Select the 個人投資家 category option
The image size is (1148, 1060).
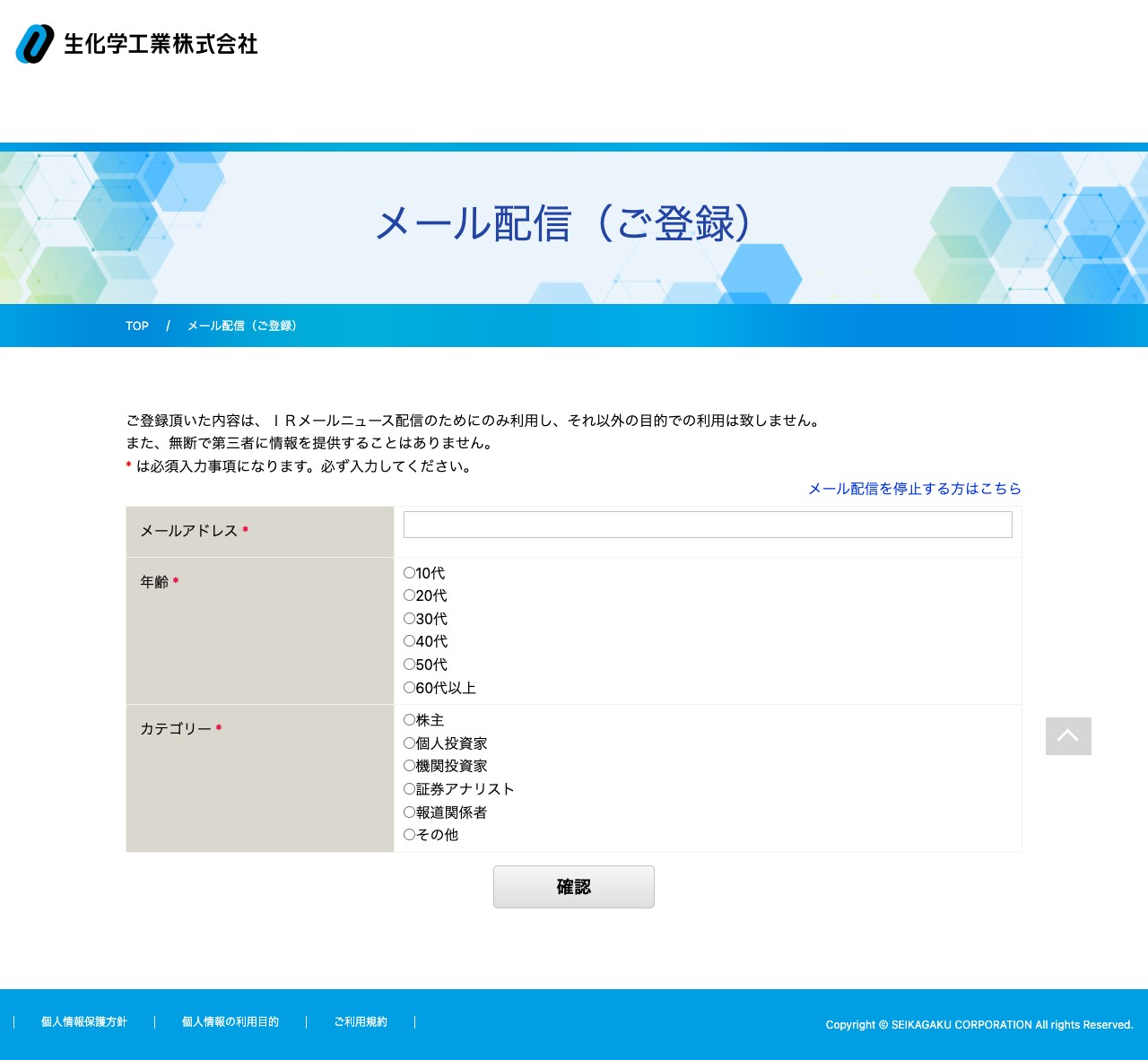(x=409, y=743)
